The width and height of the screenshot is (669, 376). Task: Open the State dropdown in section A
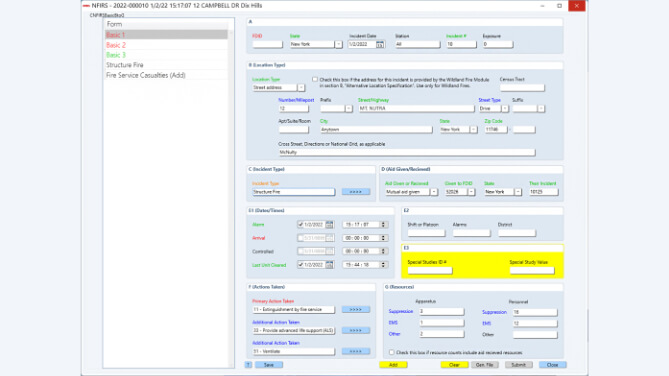pos(338,44)
